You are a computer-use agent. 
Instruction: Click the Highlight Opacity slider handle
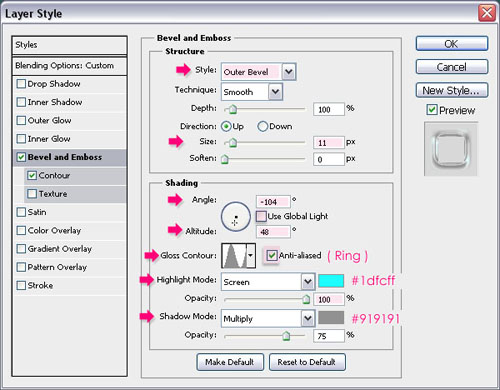[x=306, y=299]
